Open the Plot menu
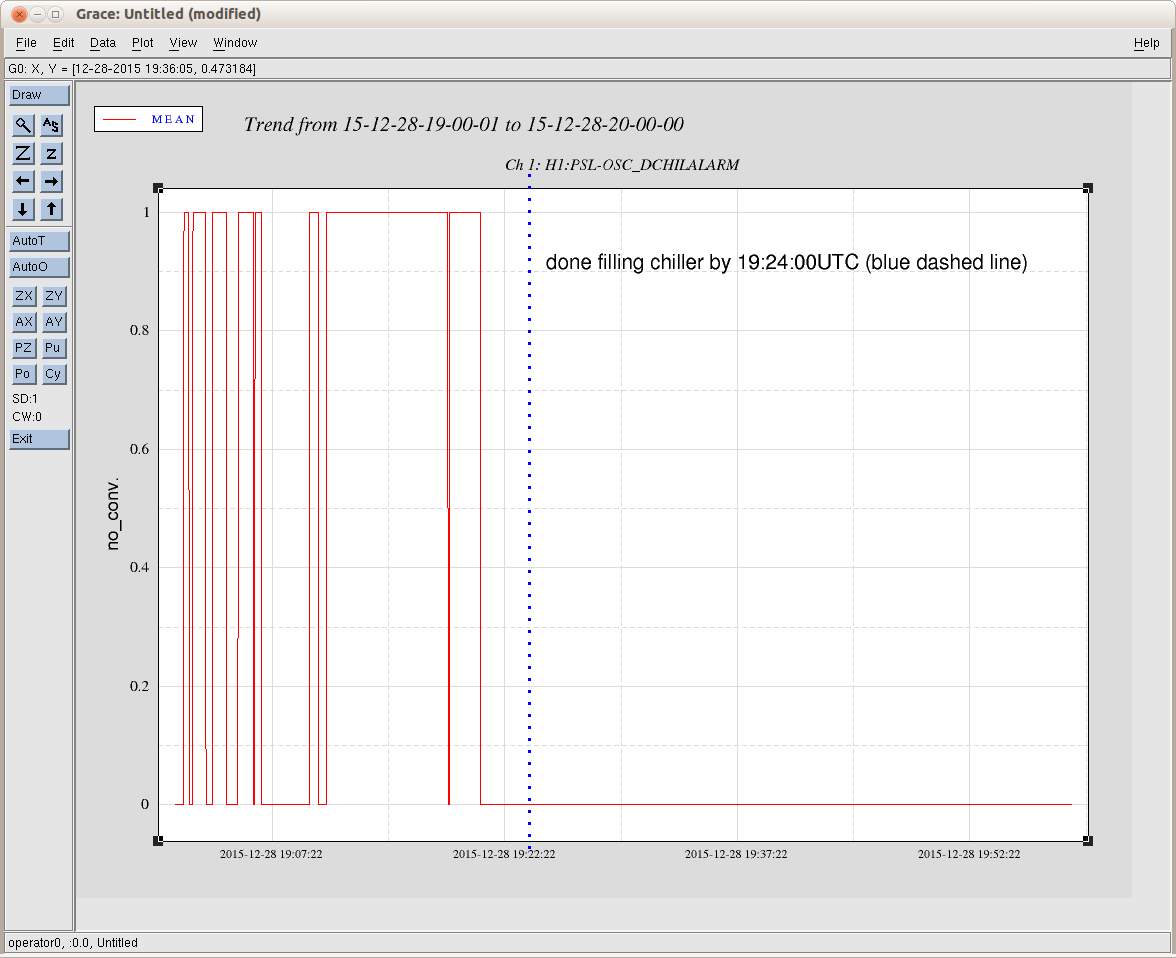Viewport: 1176px width, 958px height. click(143, 43)
